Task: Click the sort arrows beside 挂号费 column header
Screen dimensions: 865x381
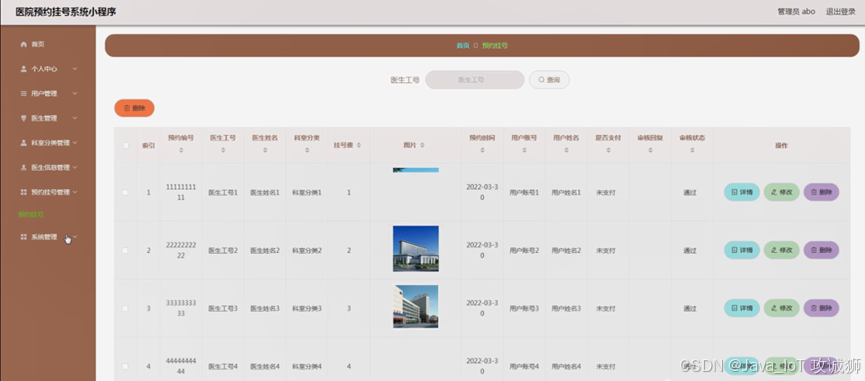Action: click(359, 145)
